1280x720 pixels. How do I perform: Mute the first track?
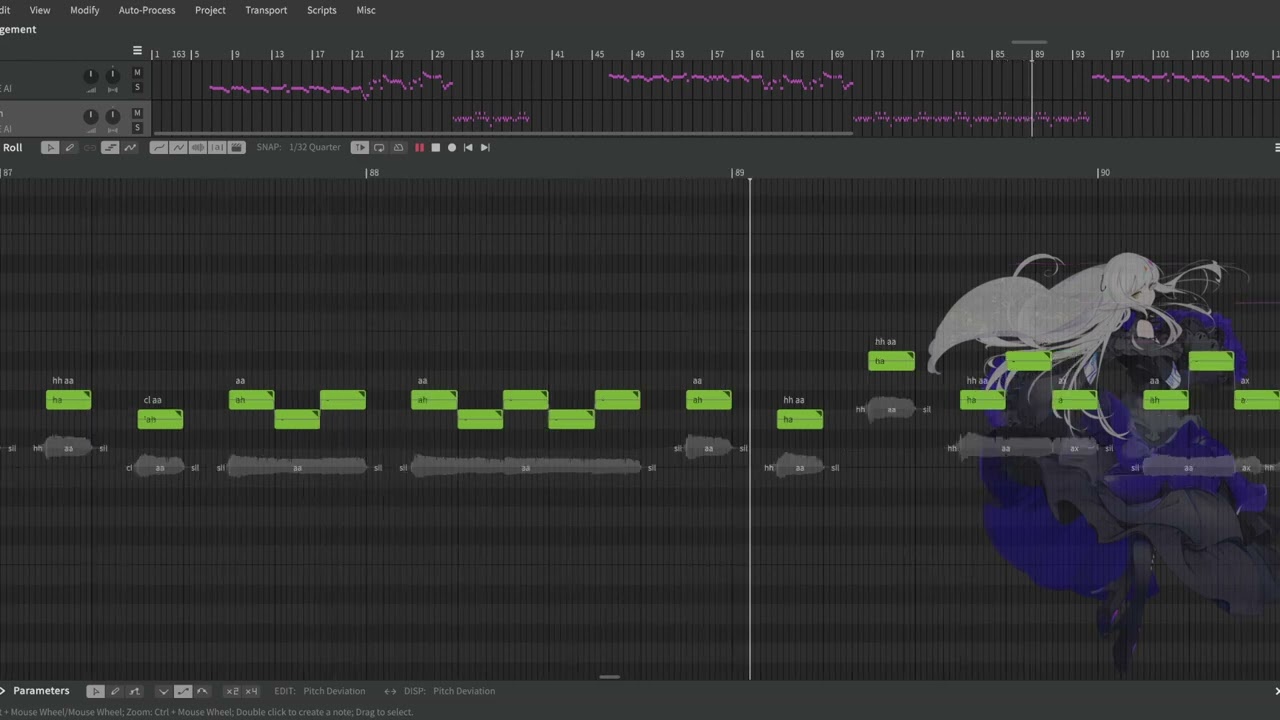click(x=137, y=73)
